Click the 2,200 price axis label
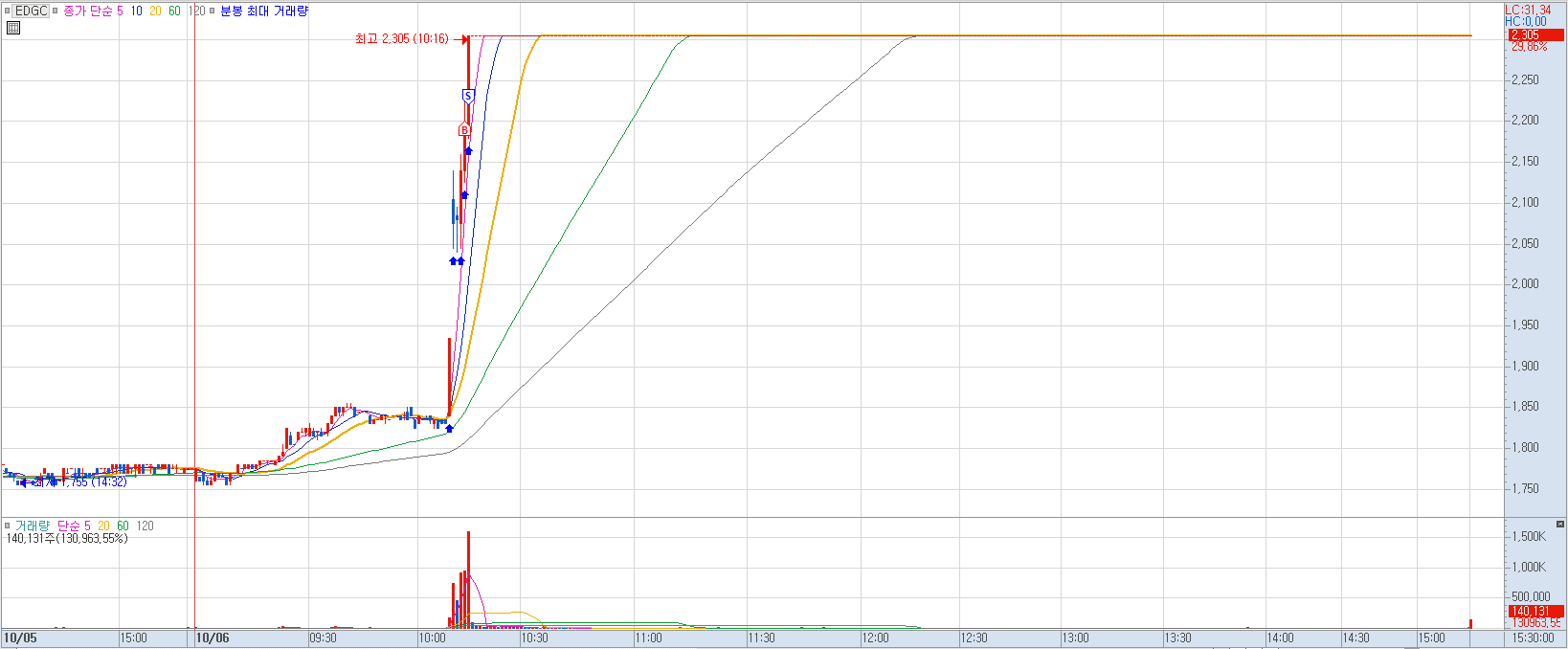The height and width of the screenshot is (649, 1568). pyautogui.click(x=1525, y=121)
